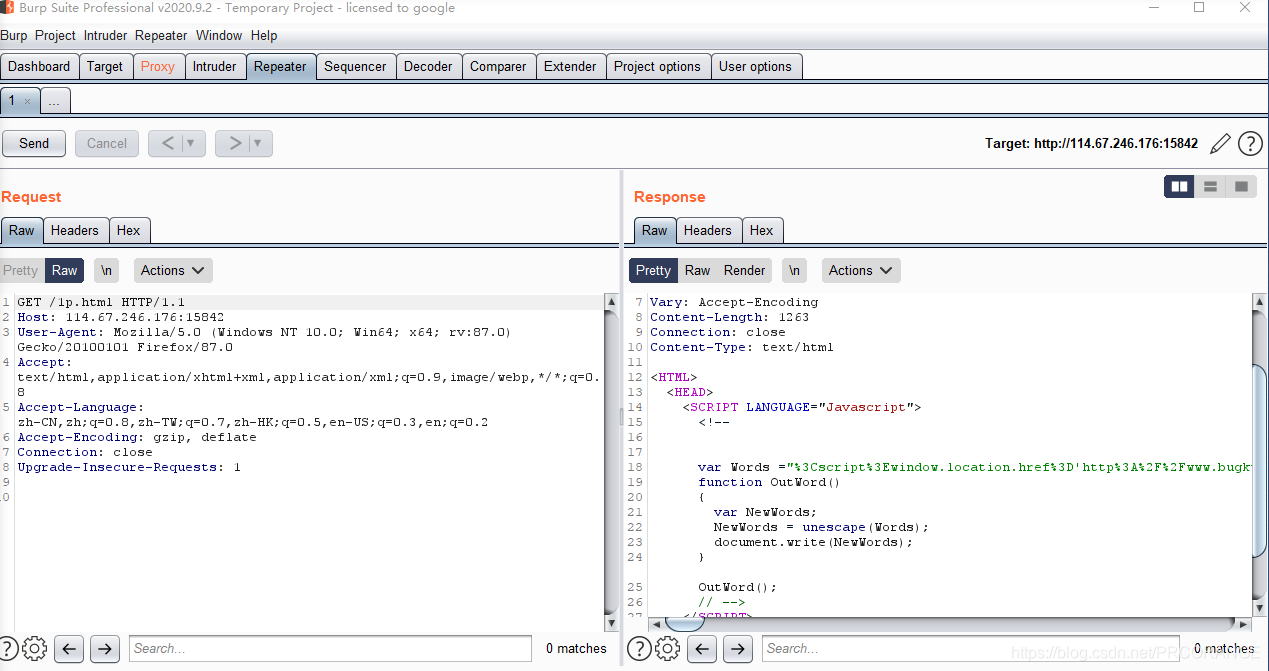Select Response Hex tab
The height and width of the screenshot is (671, 1269).
click(761, 230)
